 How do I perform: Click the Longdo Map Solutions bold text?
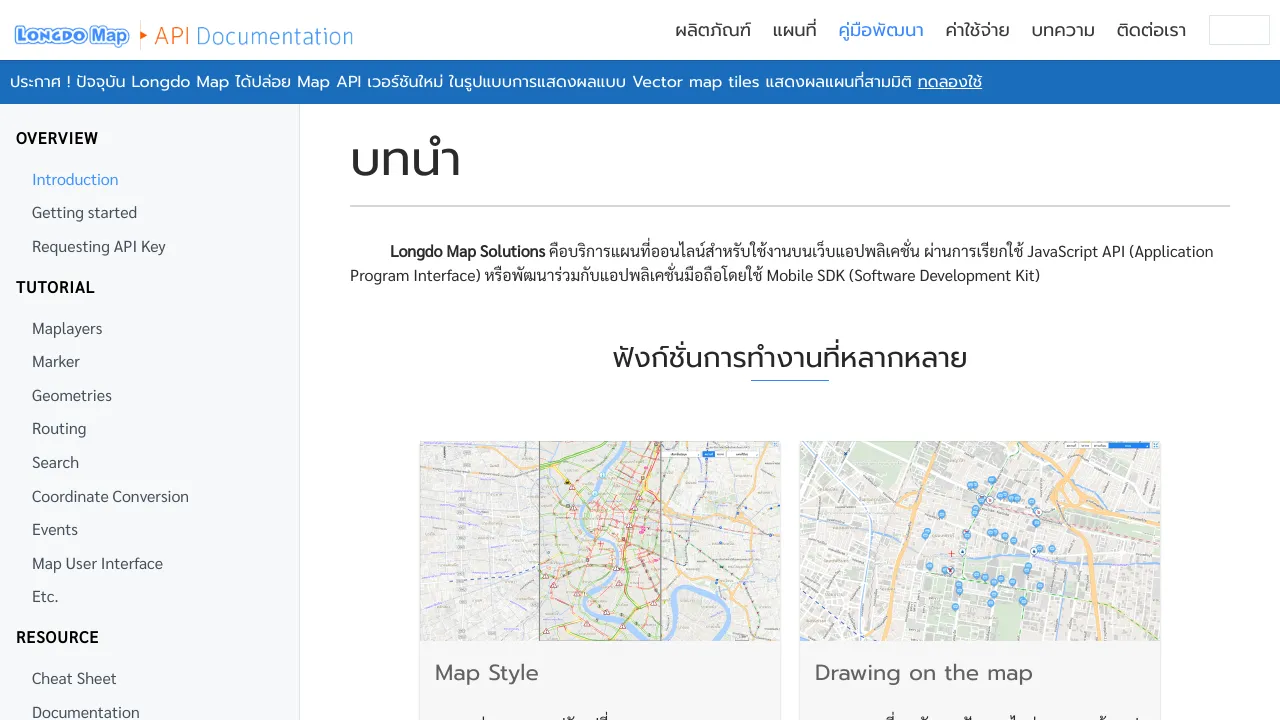[x=468, y=252]
